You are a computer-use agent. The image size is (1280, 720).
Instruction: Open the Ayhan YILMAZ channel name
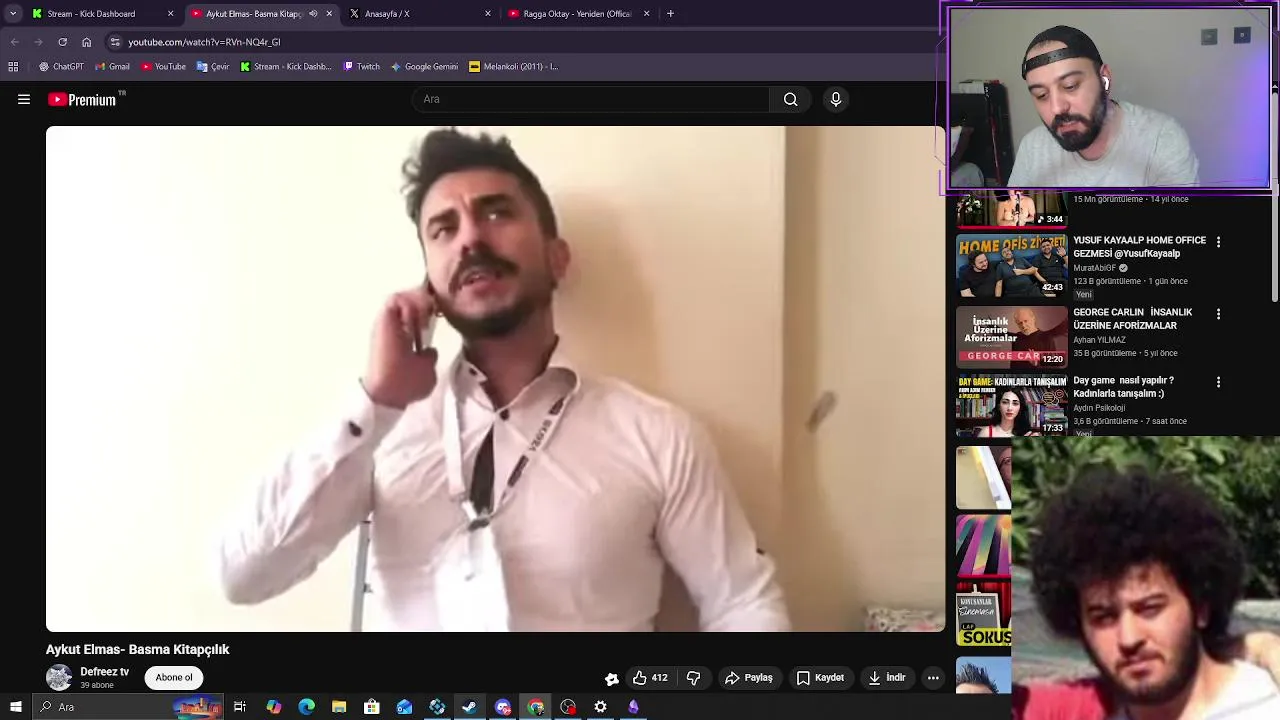[x=1100, y=340]
